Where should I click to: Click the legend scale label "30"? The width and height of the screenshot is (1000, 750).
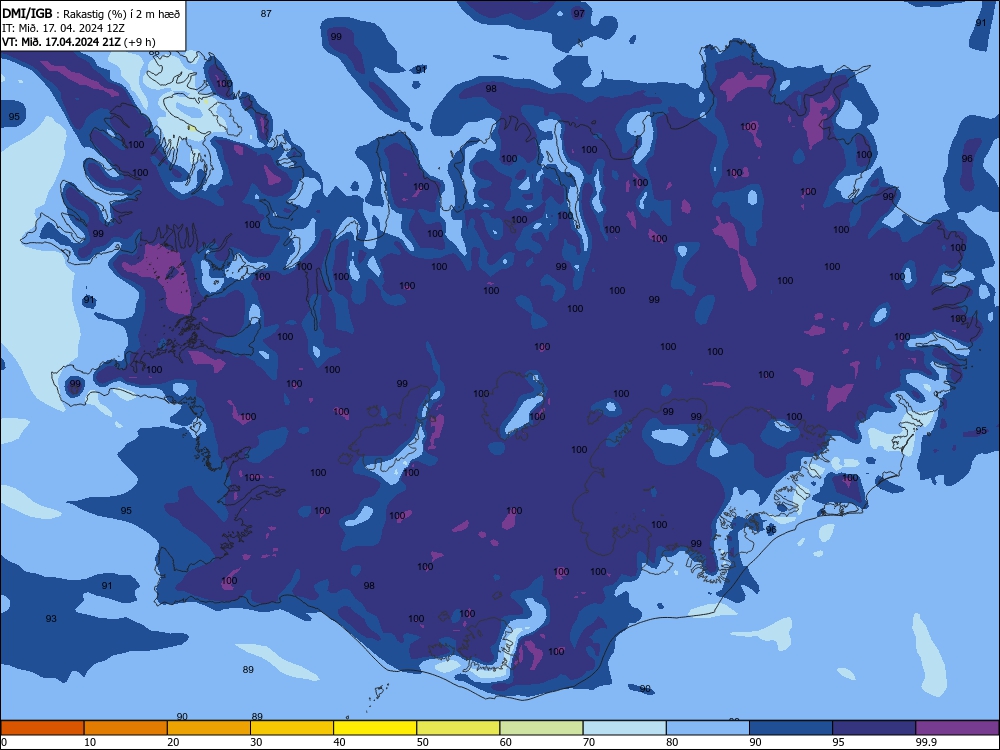(256, 742)
